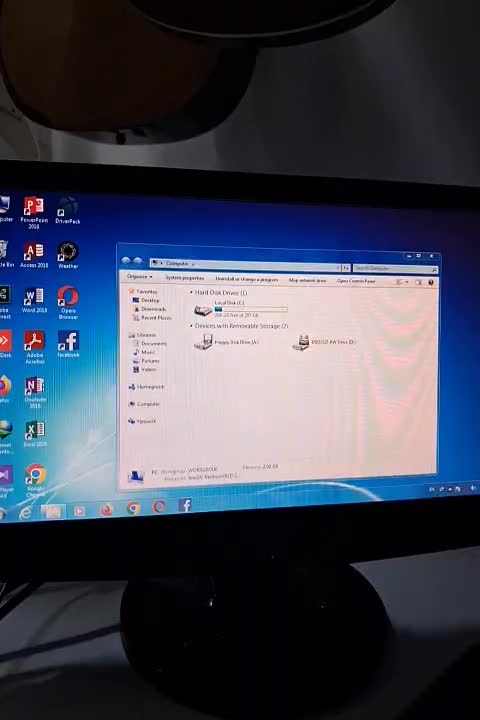Launch the DriverPack desktop icon

coord(68,210)
